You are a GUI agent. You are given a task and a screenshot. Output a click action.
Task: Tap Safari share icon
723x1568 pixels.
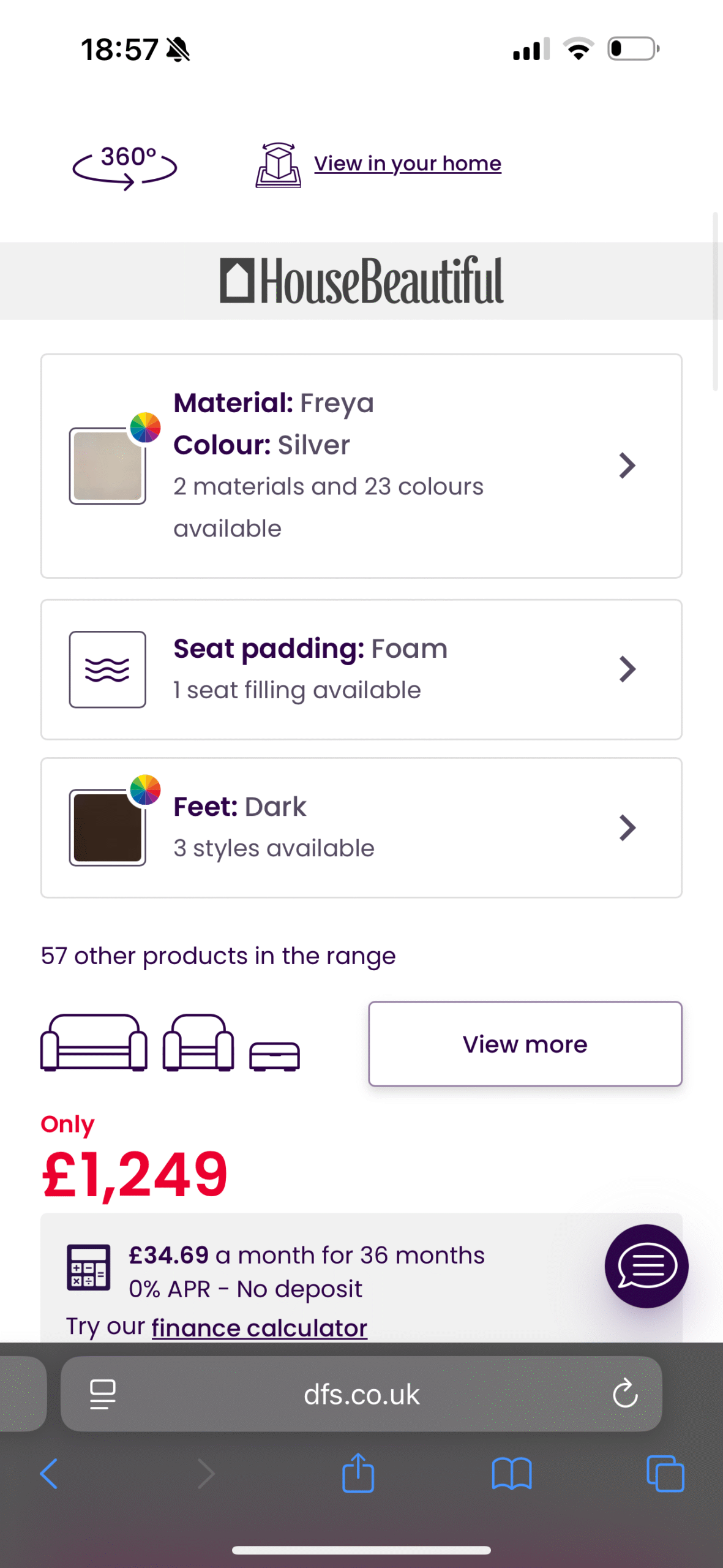(x=358, y=1473)
